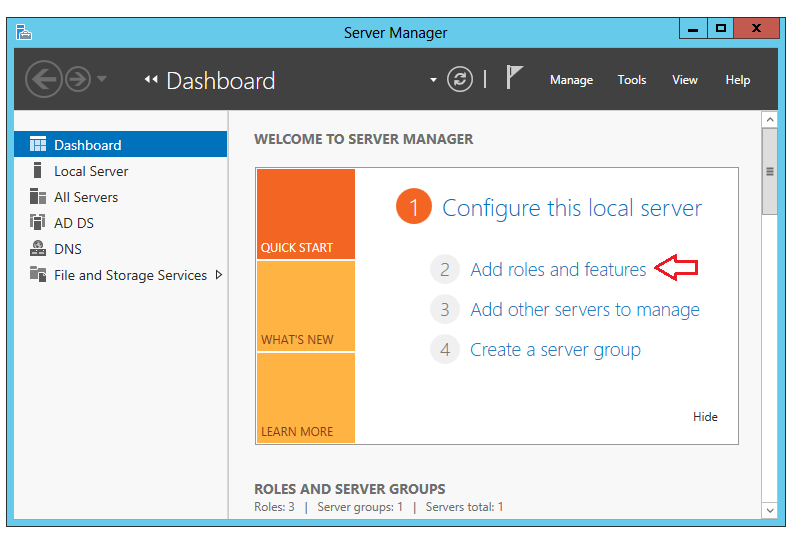The height and width of the screenshot is (545, 799).
Task: Click the Add roles and features link
Action: point(558,269)
